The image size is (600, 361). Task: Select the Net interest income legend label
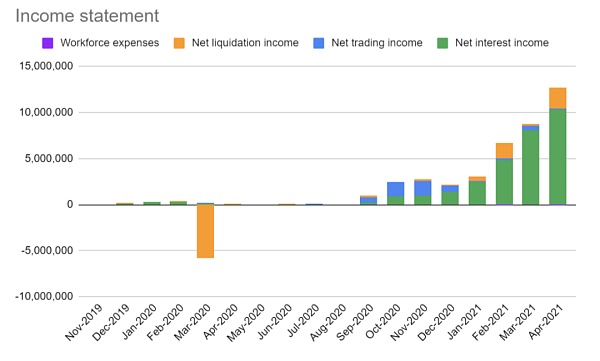[502, 42]
